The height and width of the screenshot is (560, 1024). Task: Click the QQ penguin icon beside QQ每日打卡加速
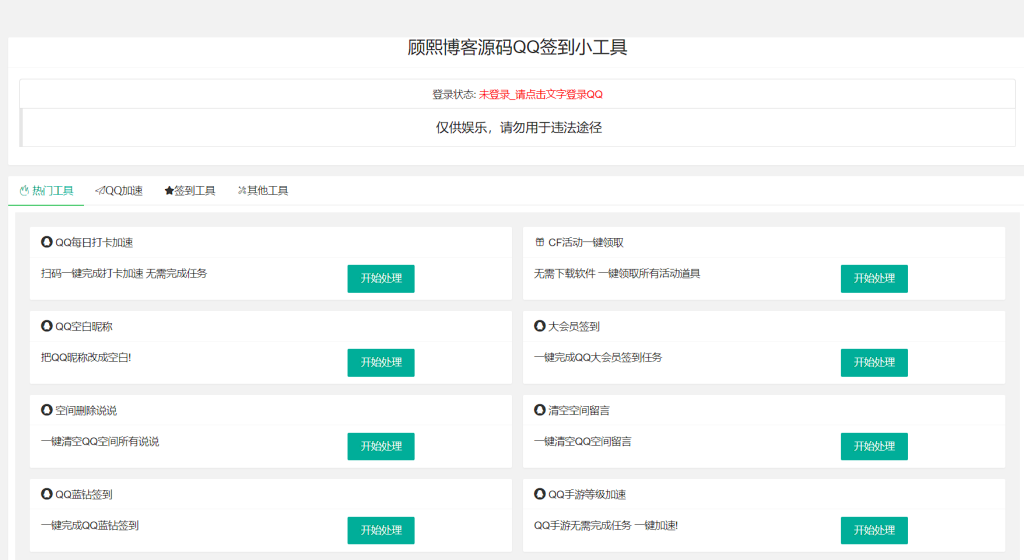point(46,242)
